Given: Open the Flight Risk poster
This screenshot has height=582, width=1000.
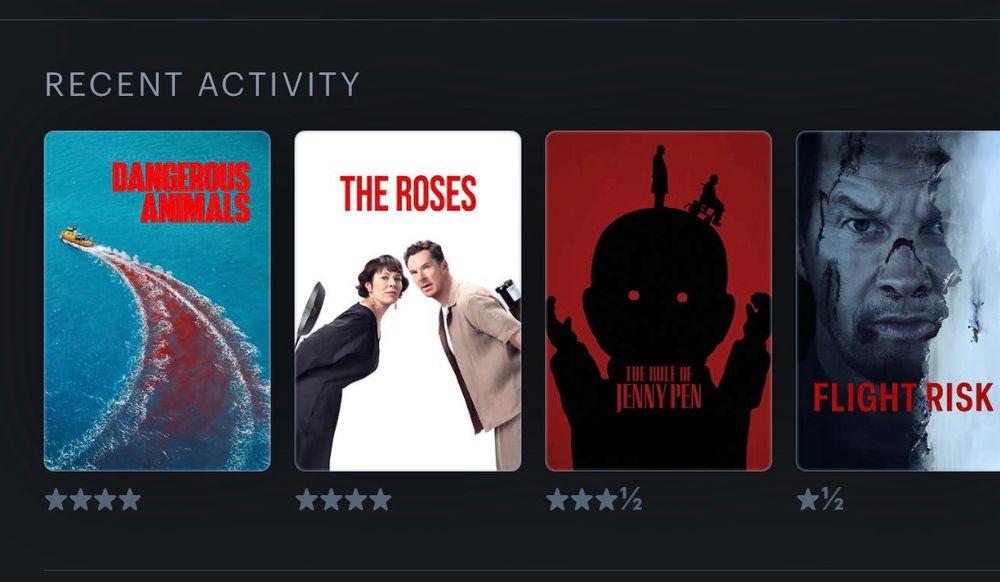Looking at the screenshot, I should pyautogui.click(x=898, y=301).
